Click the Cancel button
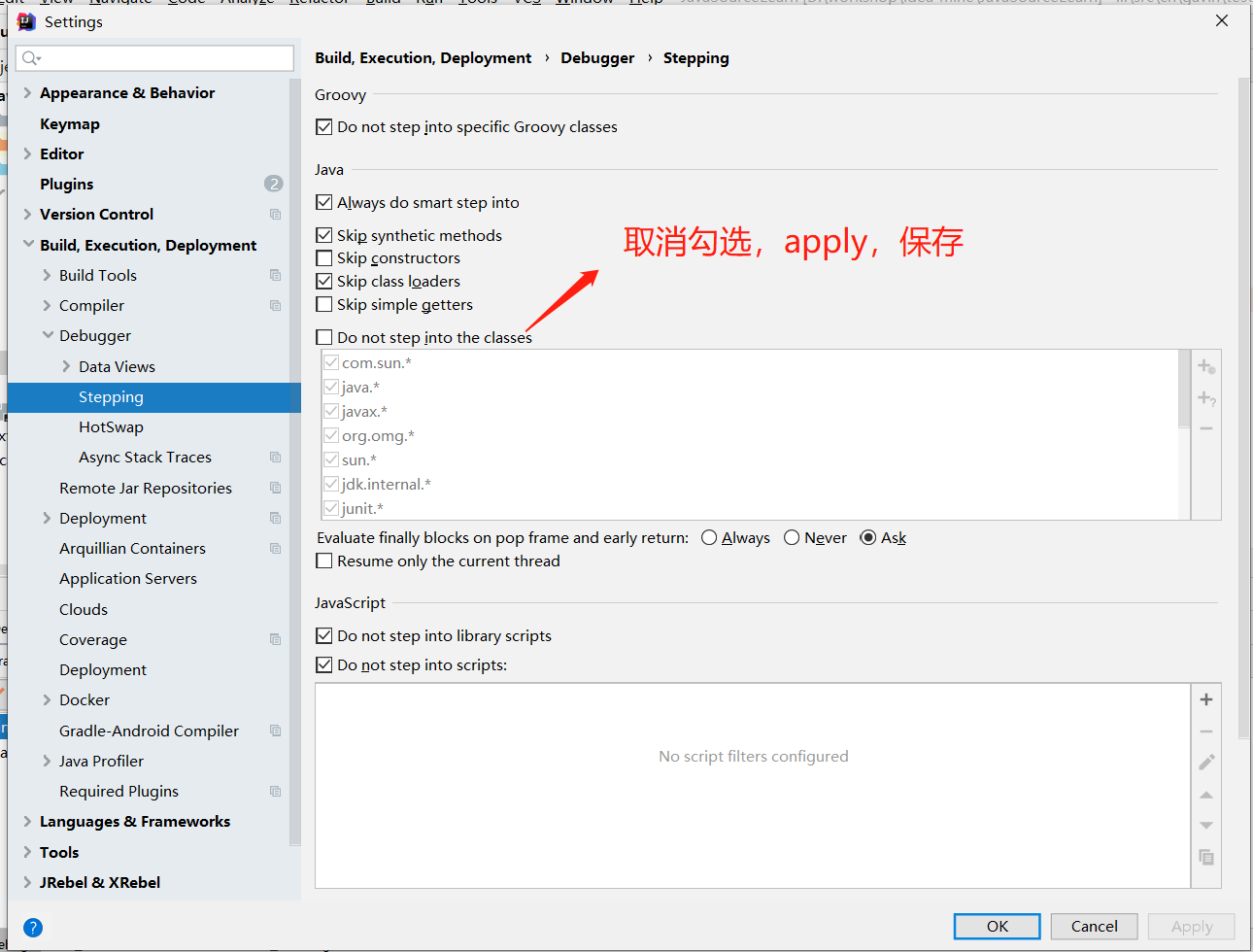This screenshot has height=952, width=1253. pyautogui.click(x=1094, y=927)
